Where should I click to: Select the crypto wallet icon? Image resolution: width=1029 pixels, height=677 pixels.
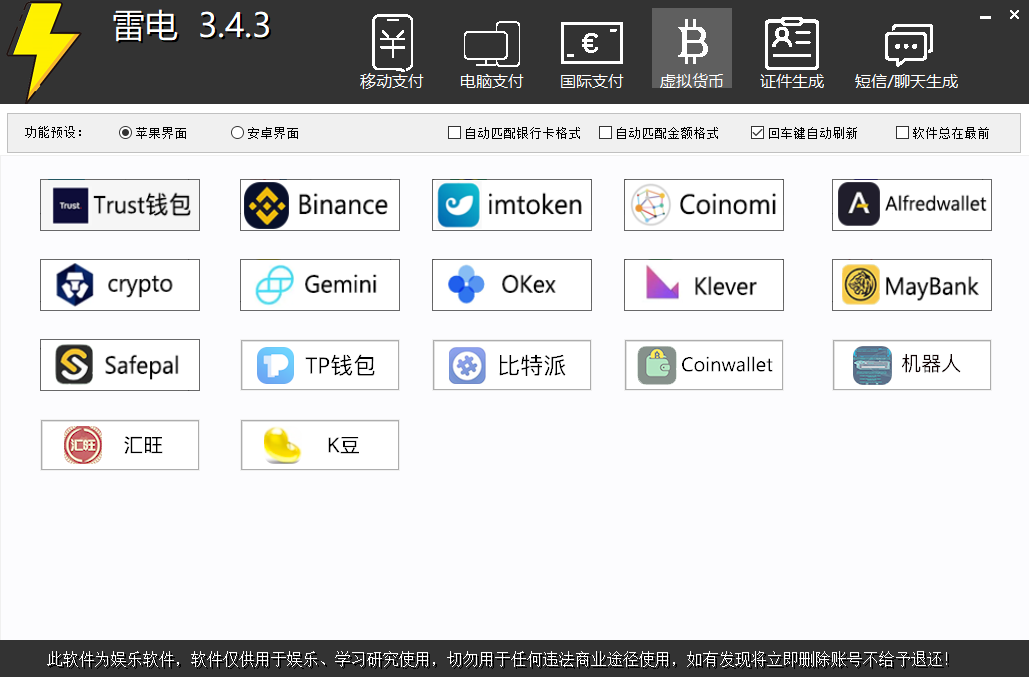[120, 285]
